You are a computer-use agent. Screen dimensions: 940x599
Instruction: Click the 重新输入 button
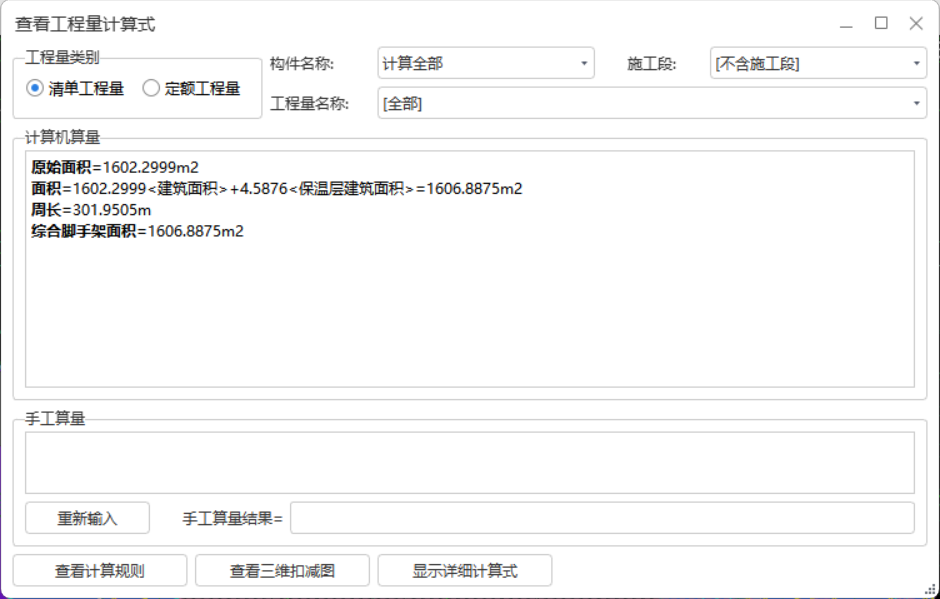[x=88, y=518]
